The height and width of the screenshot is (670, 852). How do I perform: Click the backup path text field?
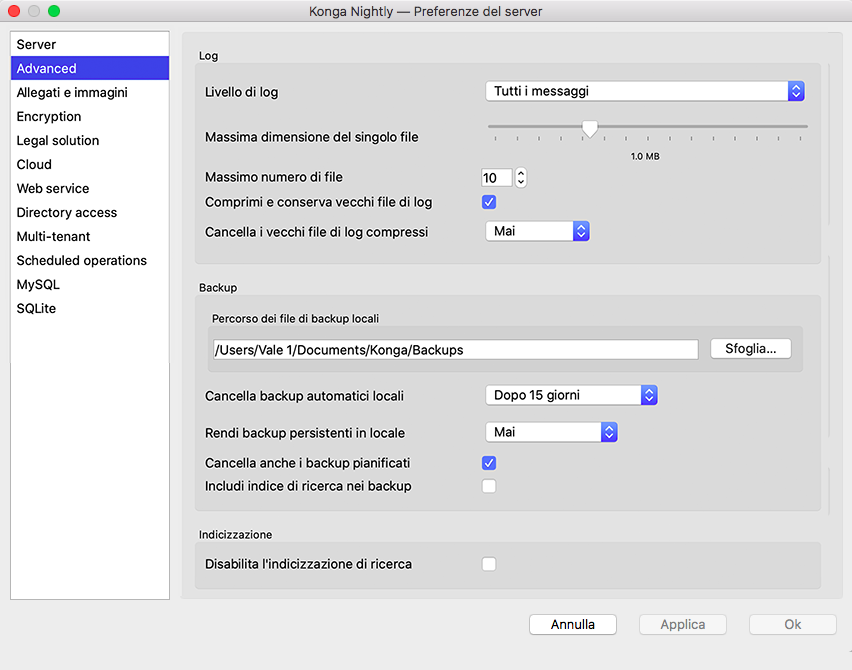[x=455, y=349]
